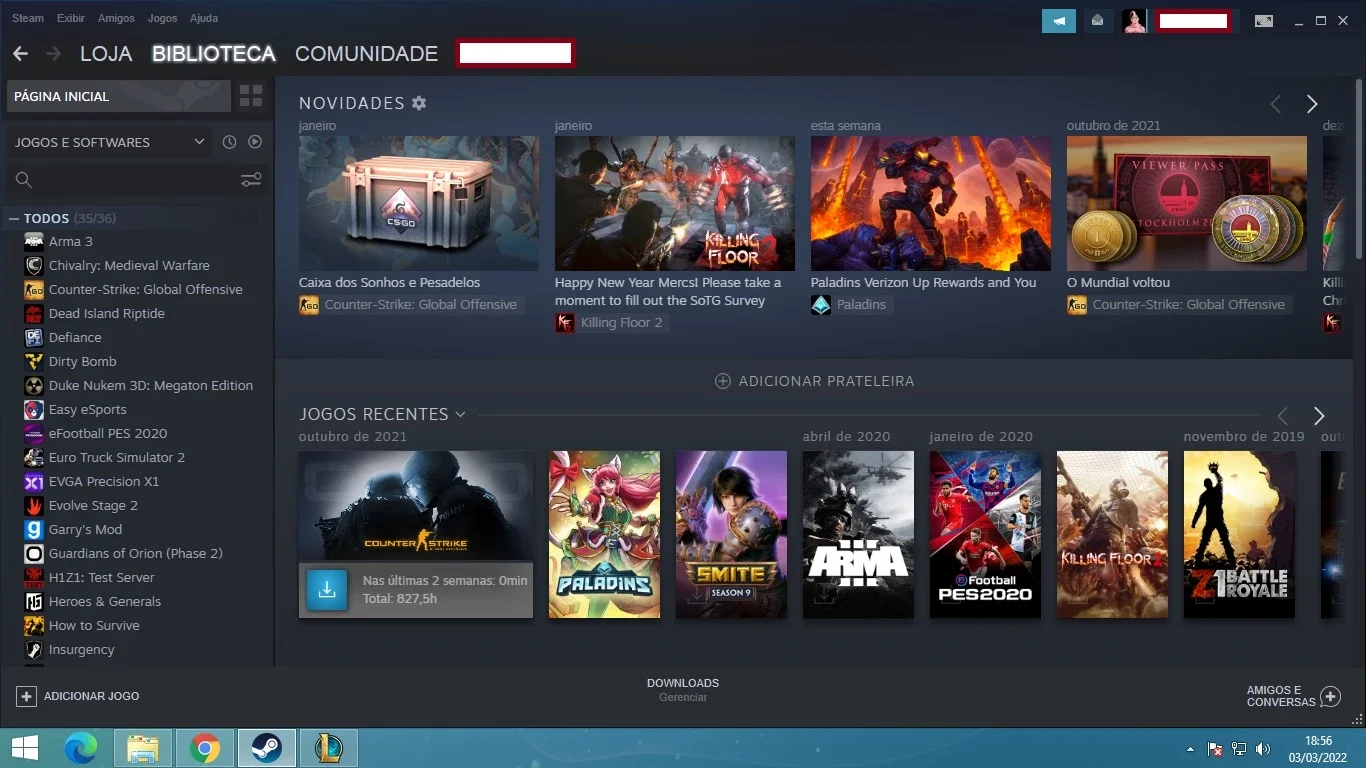Switch library to grid collections view
Viewport: 1366px width, 768px height.
click(x=251, y=96)
